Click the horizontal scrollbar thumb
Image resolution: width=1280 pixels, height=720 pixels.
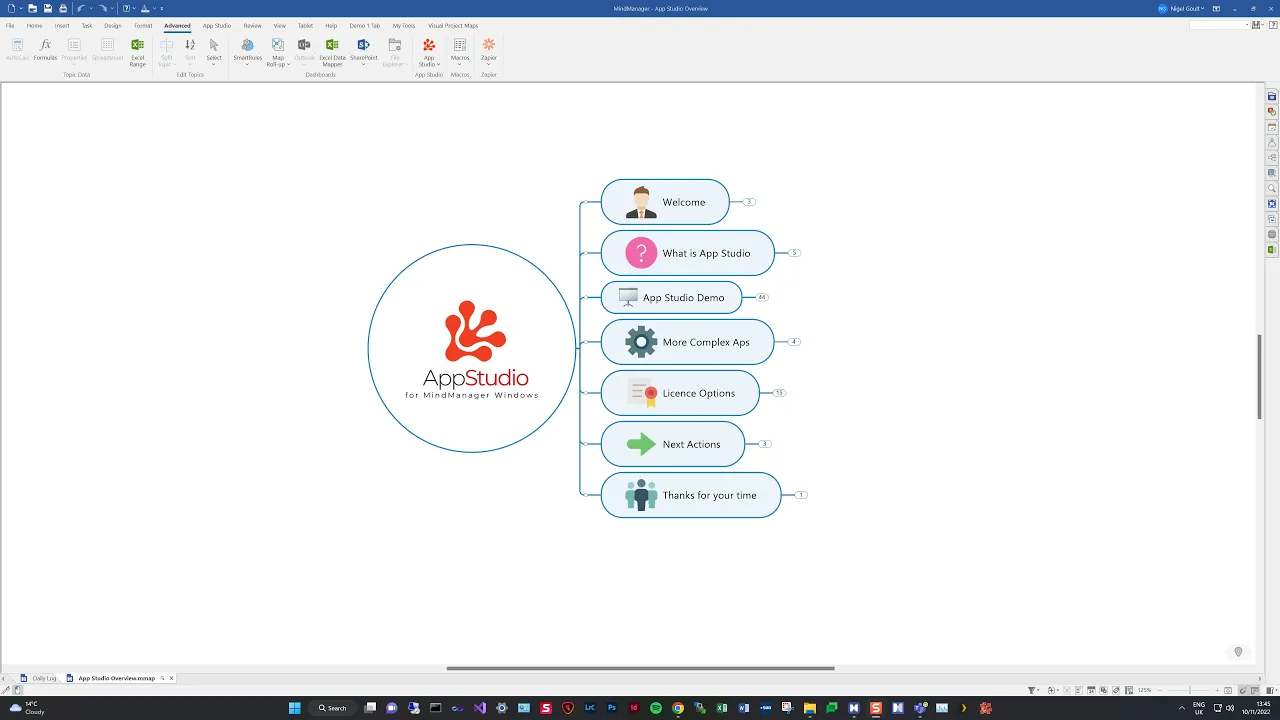pos(640,668)
